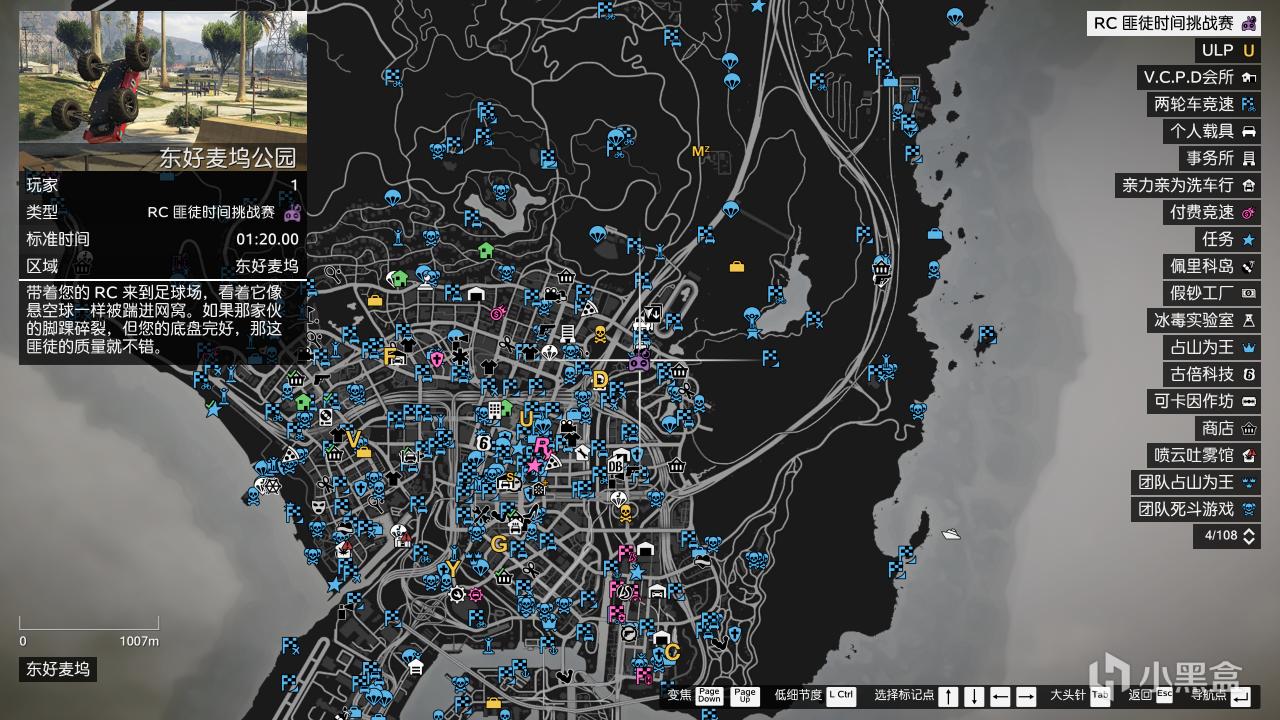This screenshot has width=1280, height=720.
Task: Choose V.C.P.D会所 from the legend
Action: pyautogui.click(x=1200, y=77)
